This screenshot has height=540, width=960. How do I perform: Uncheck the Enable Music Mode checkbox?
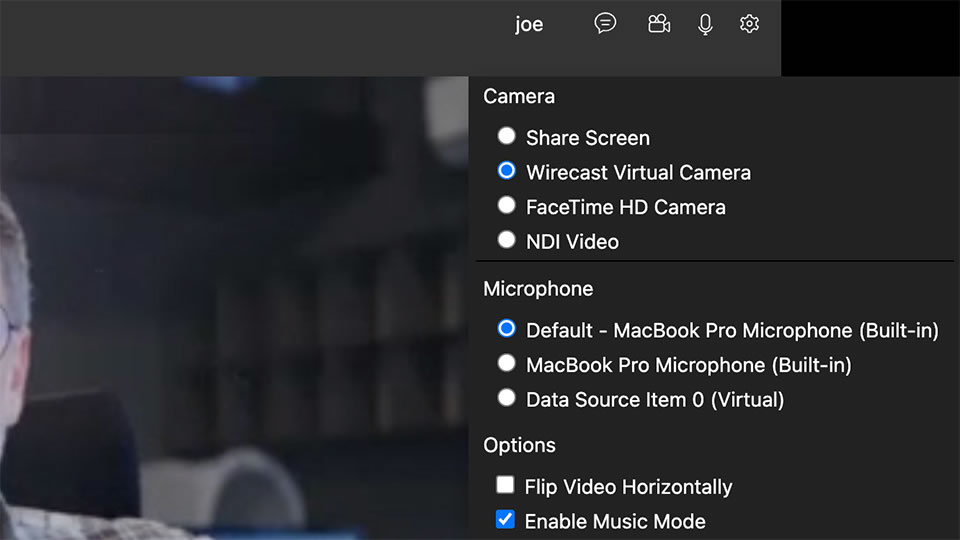tap(505, 519)
